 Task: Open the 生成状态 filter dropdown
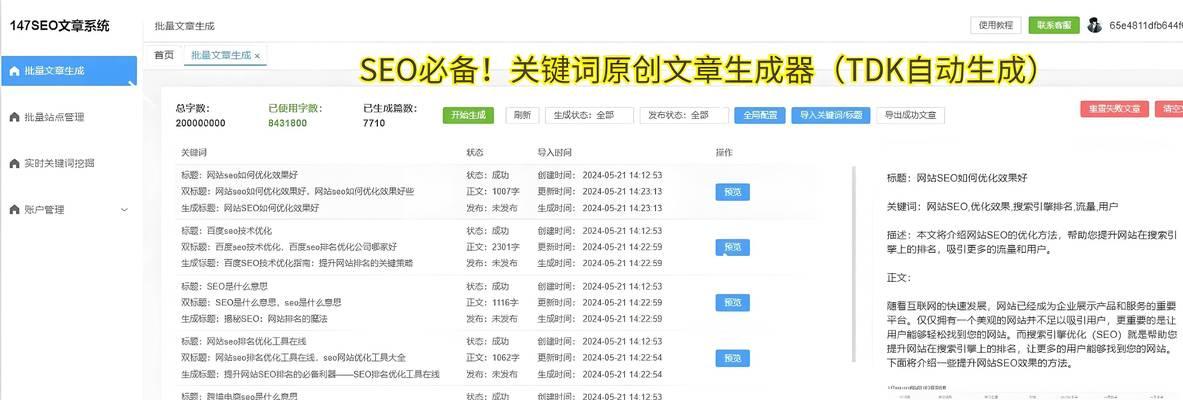589,115
